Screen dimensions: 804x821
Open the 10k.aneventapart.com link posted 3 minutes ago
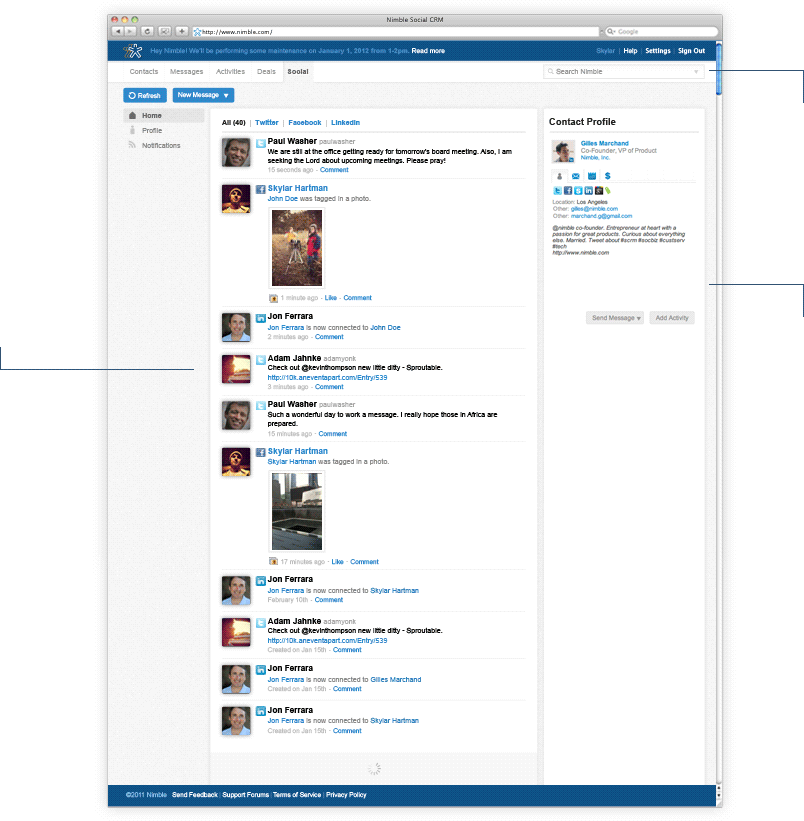pos(327,378)
